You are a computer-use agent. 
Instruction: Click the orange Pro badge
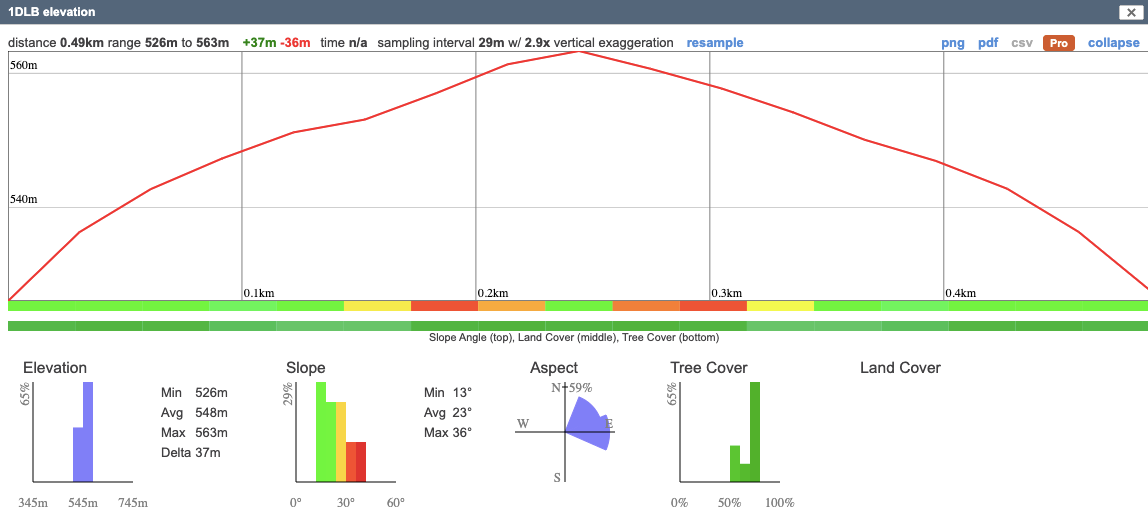point(1058,43)
